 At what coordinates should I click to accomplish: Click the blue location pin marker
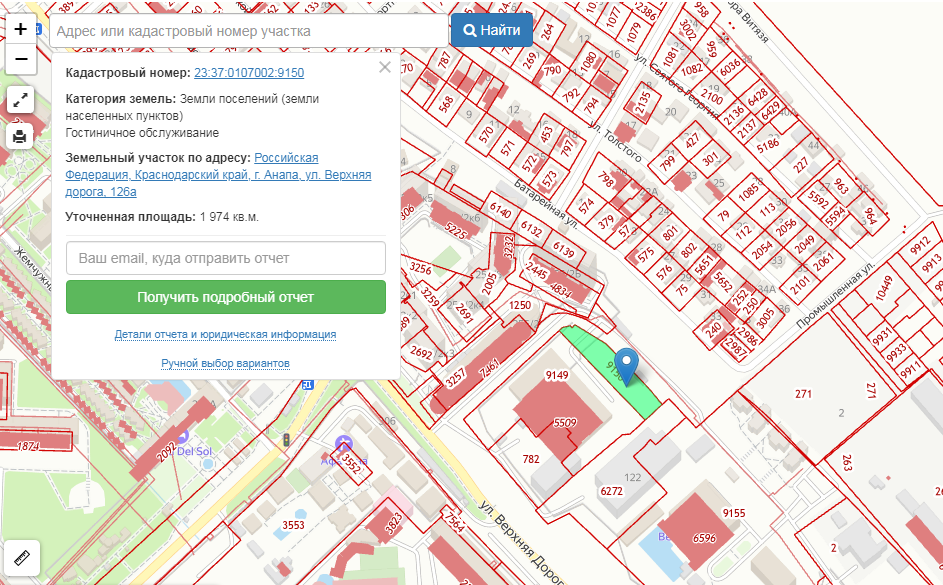click(627, 366)
